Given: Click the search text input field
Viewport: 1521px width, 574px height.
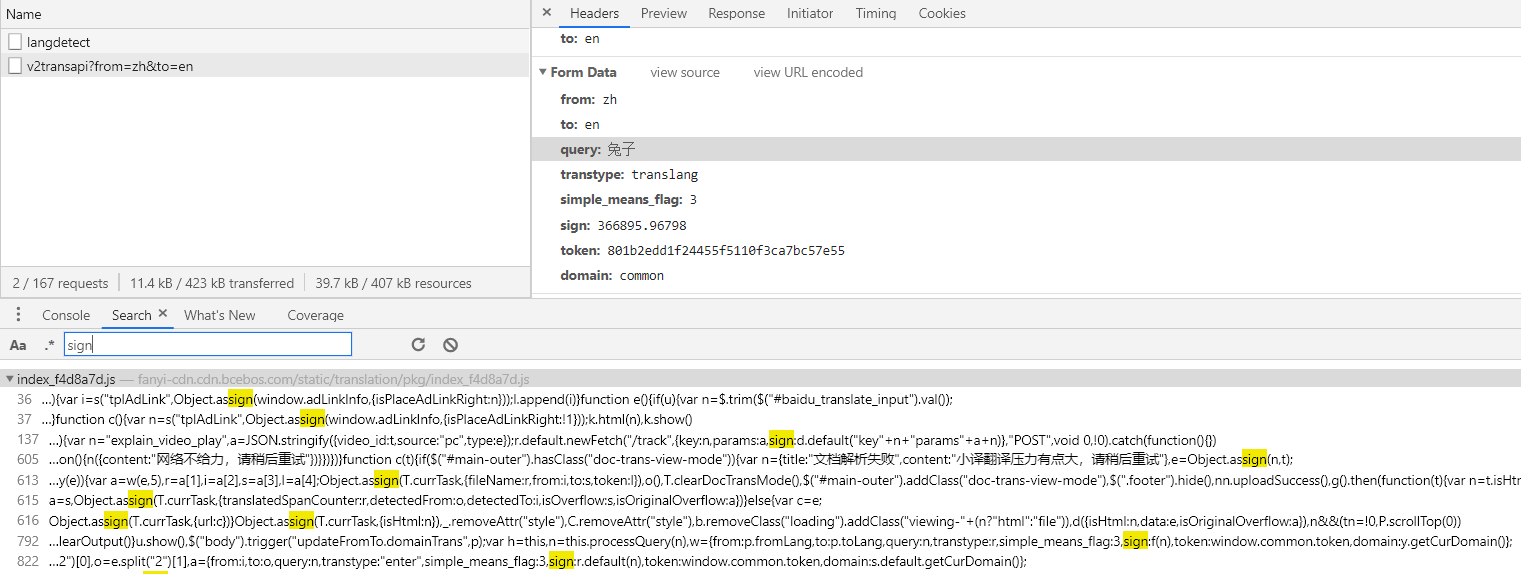Looking at the screenshot, I should tap(208, 345).
